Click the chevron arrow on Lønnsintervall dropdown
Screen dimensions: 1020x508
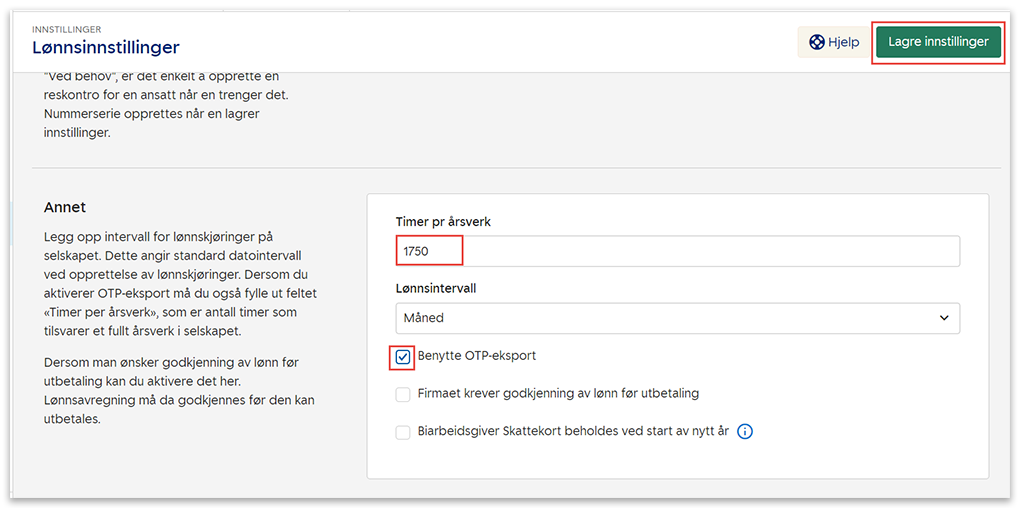(x=944, y=318)
